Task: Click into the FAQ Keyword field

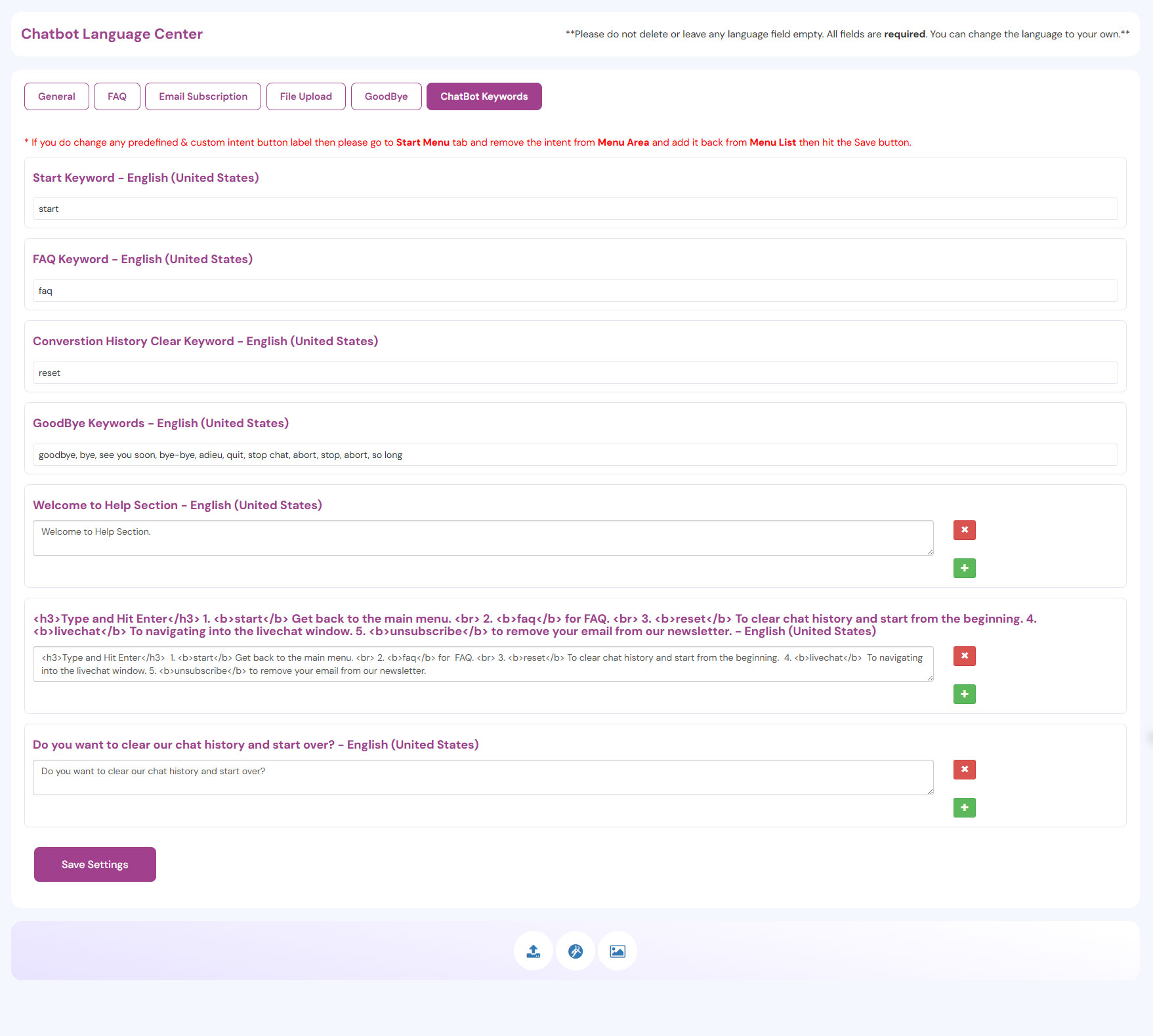Action: pos(575,291)
